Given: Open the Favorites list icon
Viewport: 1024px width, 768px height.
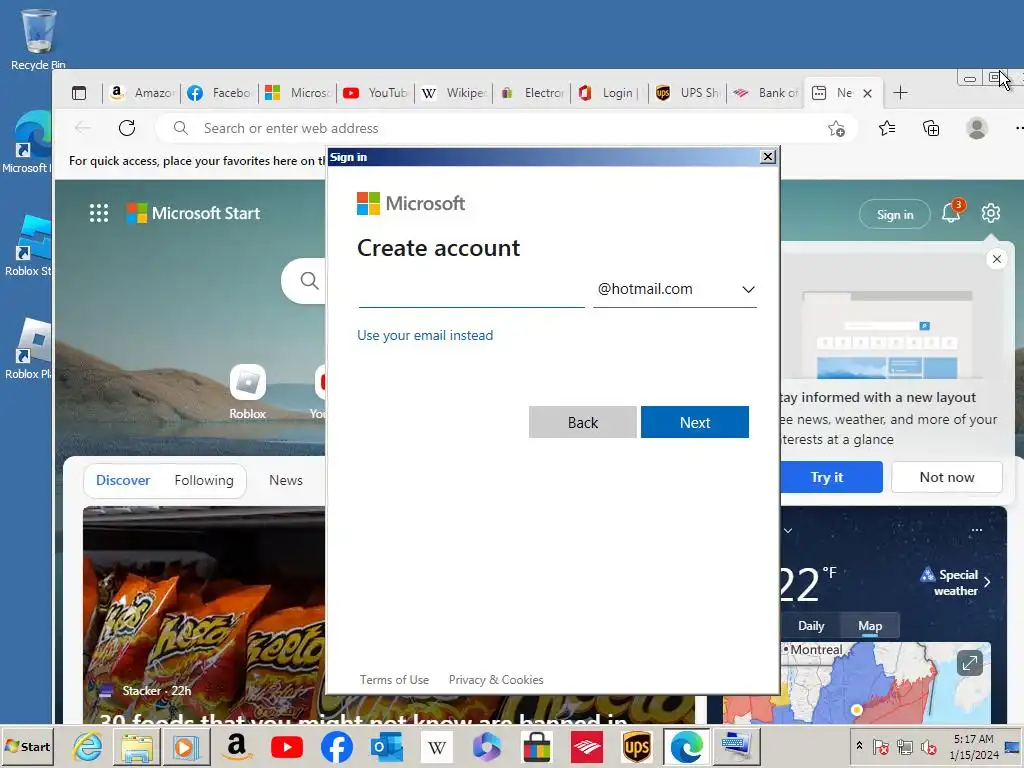Looking at the screenshot, I should tap(887, 128).
